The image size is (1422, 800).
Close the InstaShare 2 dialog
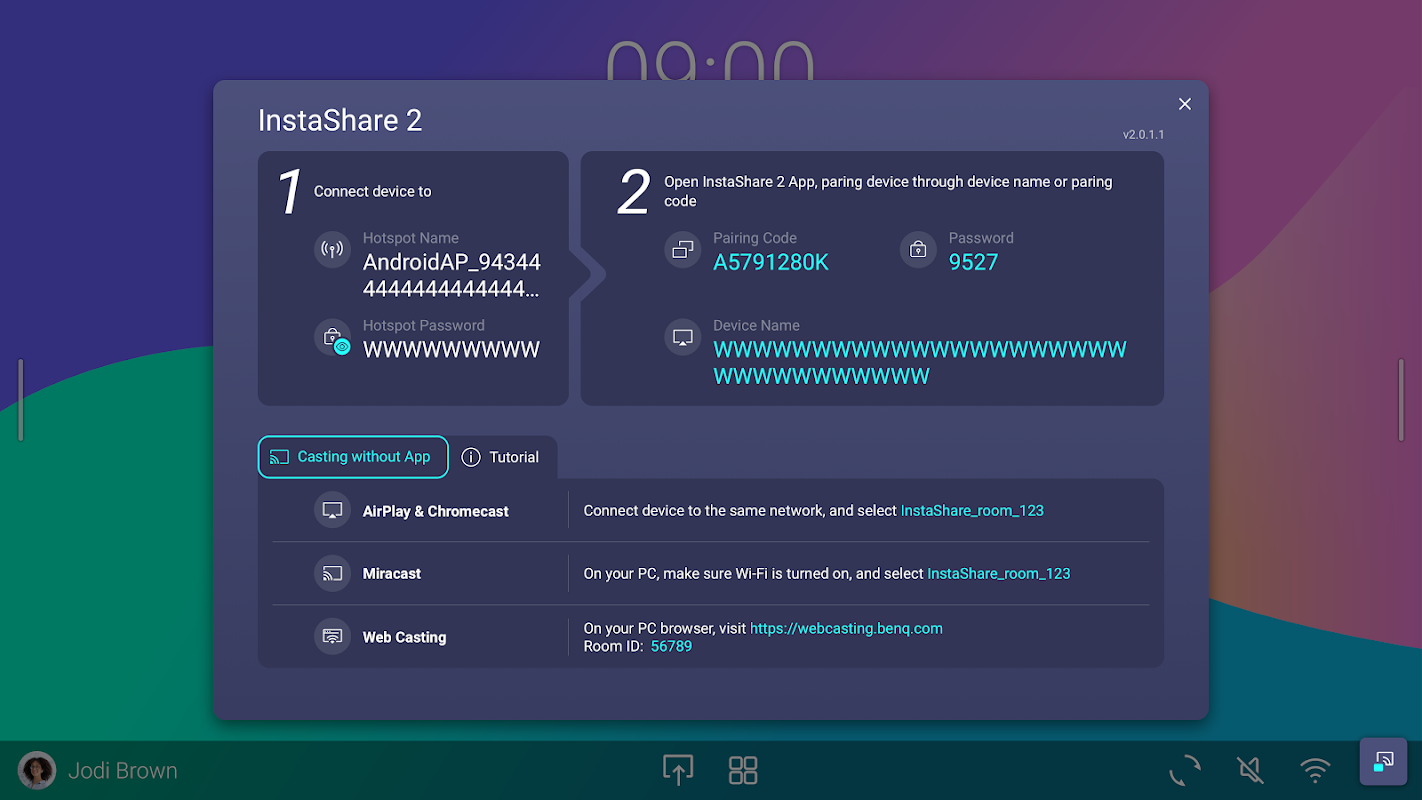[x=1185, y=104]
